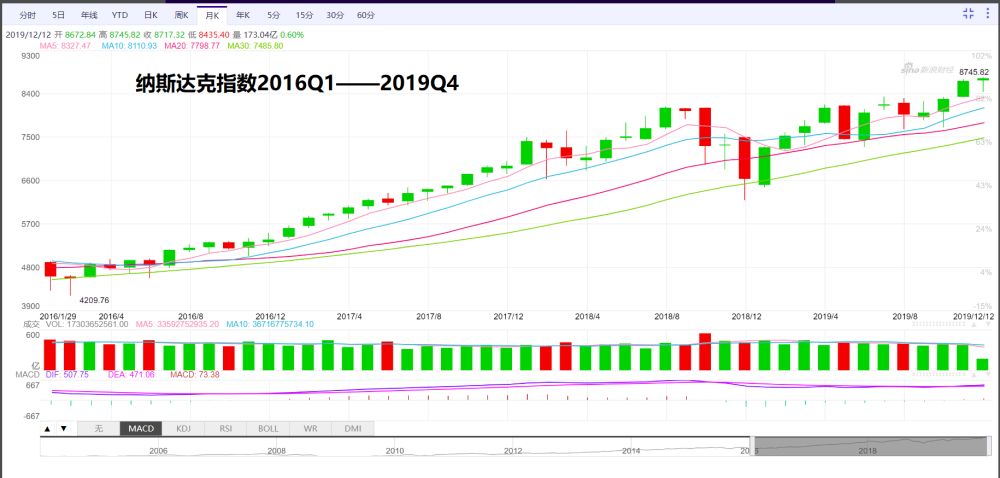Switch to the 15分 interval tab
This screenshot has width=1000, height=478.
click(x=304, y=15)
